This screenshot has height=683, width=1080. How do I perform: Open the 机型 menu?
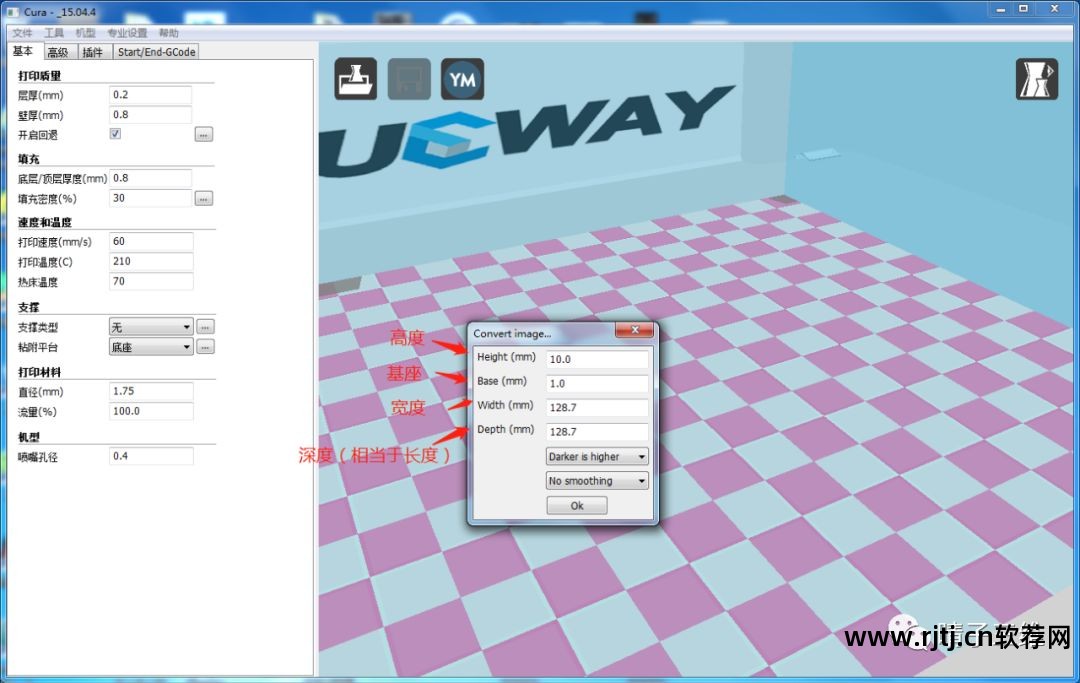(85, 33)
